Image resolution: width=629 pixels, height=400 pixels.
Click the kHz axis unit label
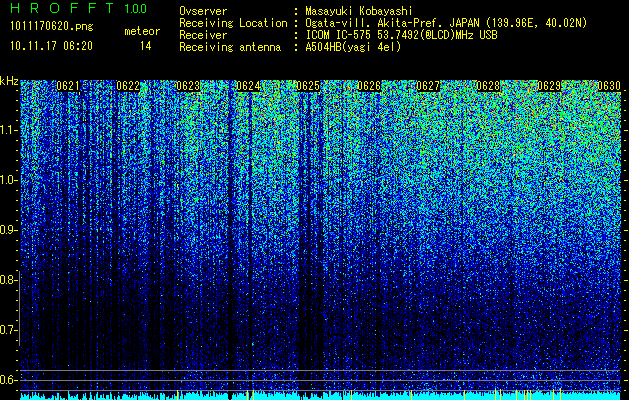pos(9,81)
